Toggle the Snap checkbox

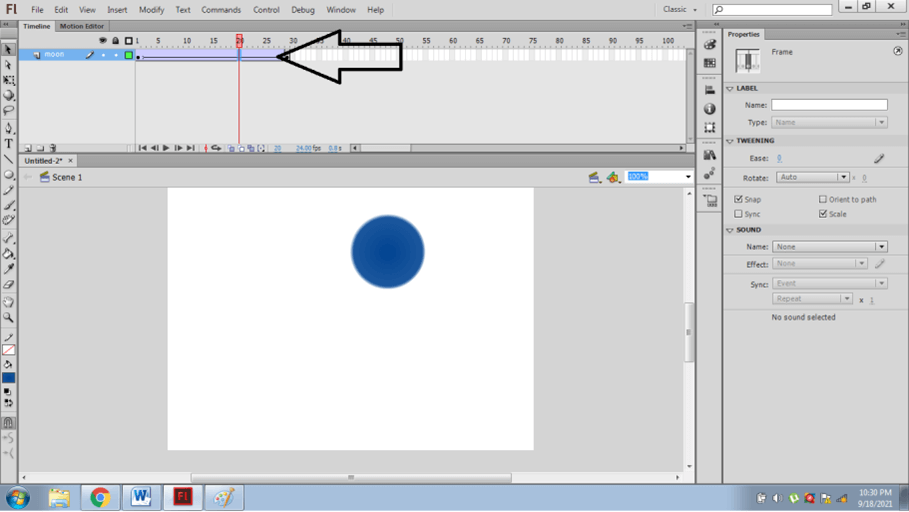[739, 199]
